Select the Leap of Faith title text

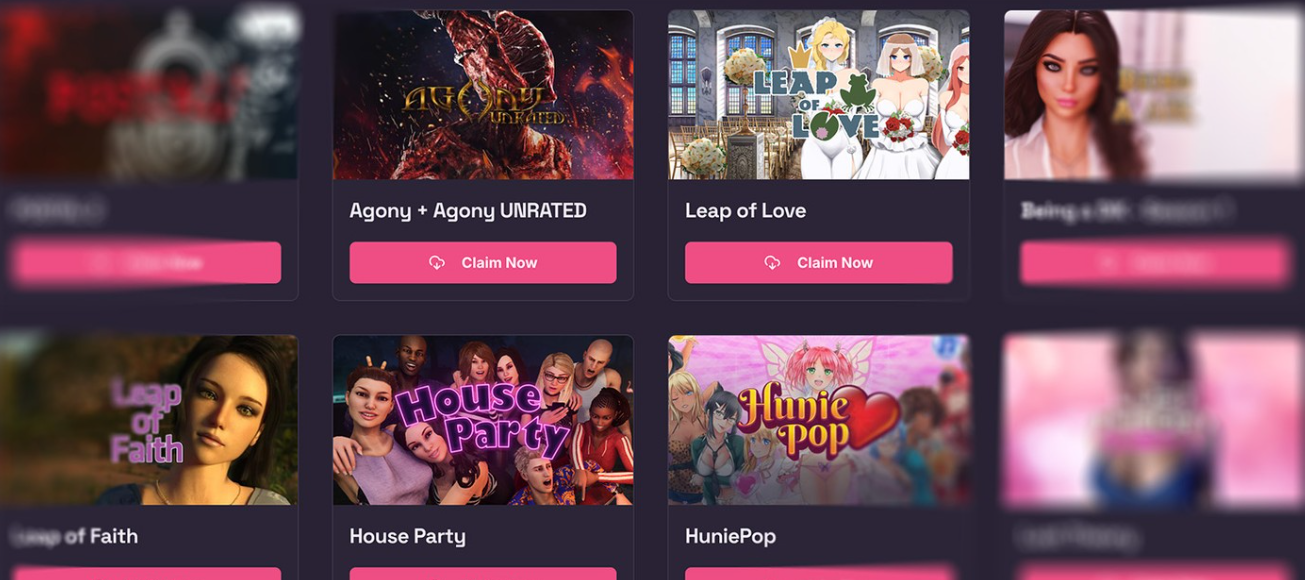point(76,537)
